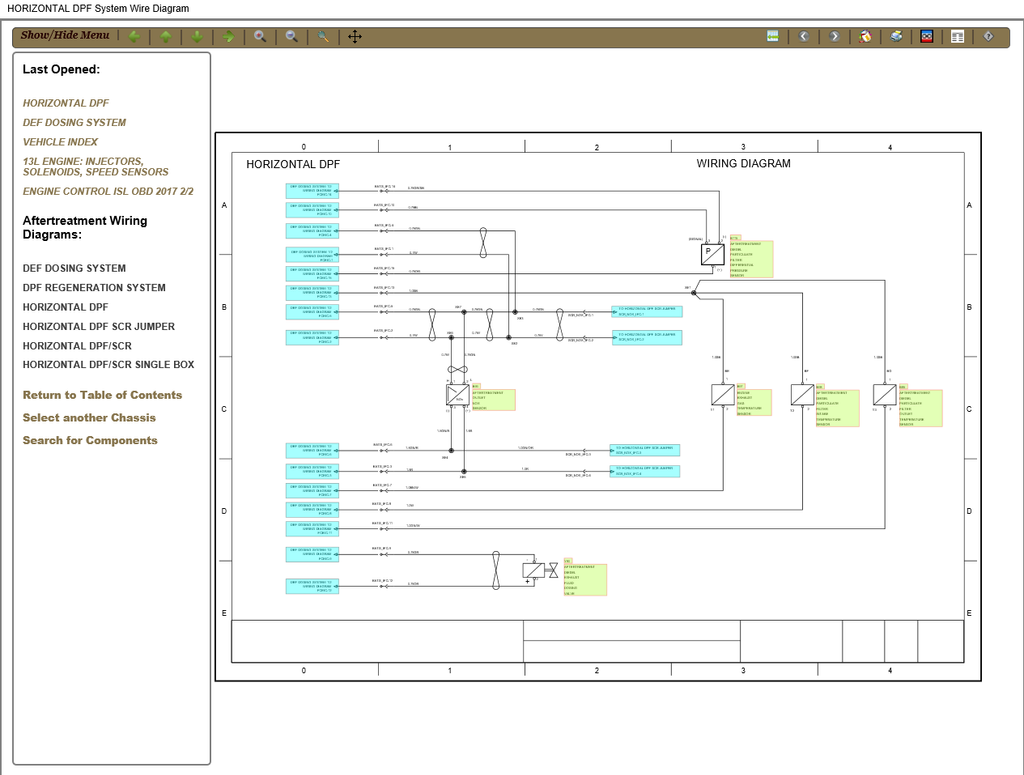1024x775 pixels.
Task: Open last opened DEF DOSING SYSTEM link
Action: [74, 123]
